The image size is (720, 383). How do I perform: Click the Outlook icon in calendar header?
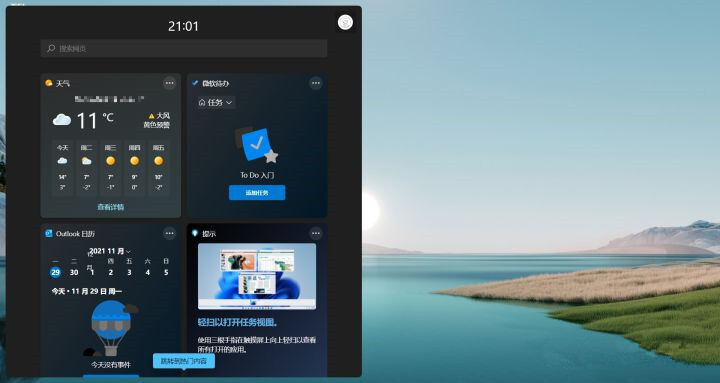tap(49, 233)
